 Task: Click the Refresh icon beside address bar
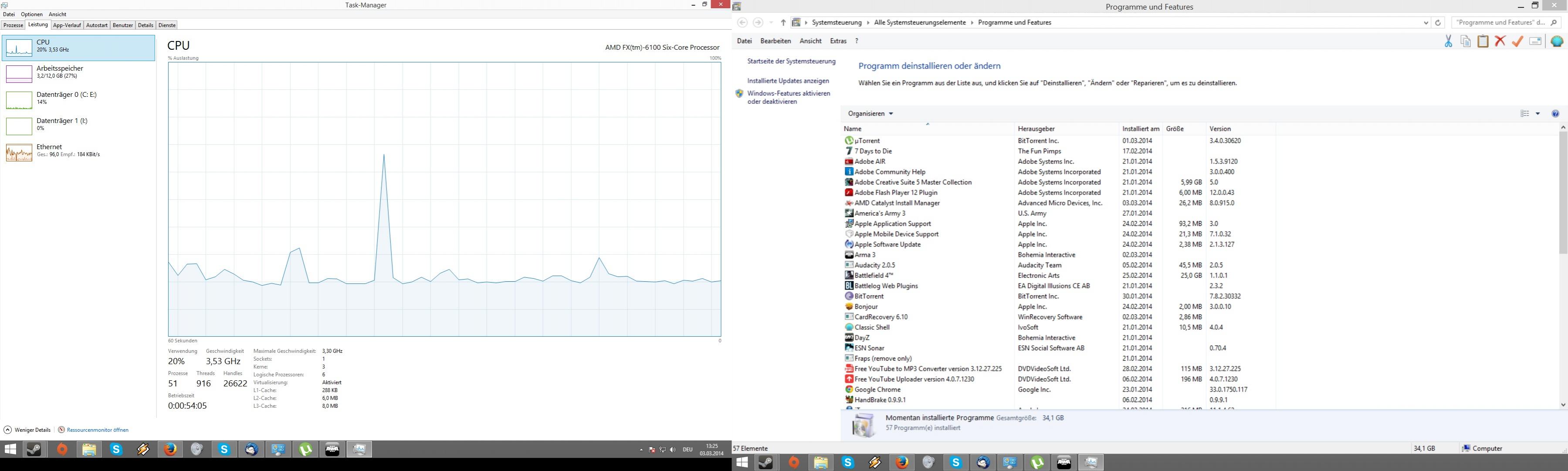1438,23
